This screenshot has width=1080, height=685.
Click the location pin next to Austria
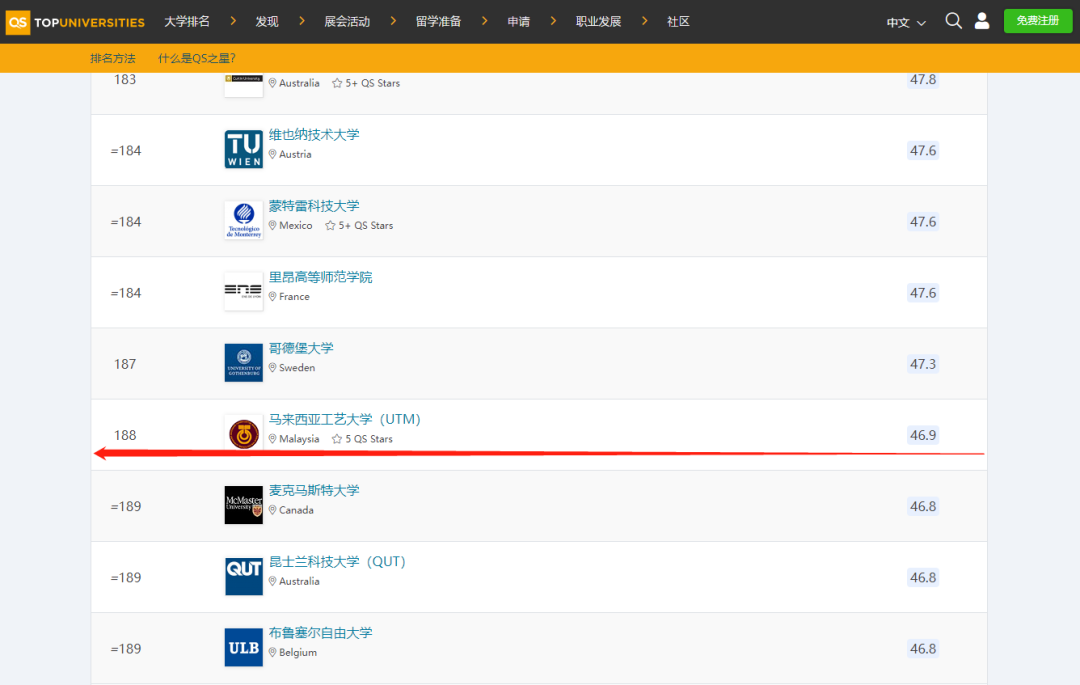pos(273,154)
